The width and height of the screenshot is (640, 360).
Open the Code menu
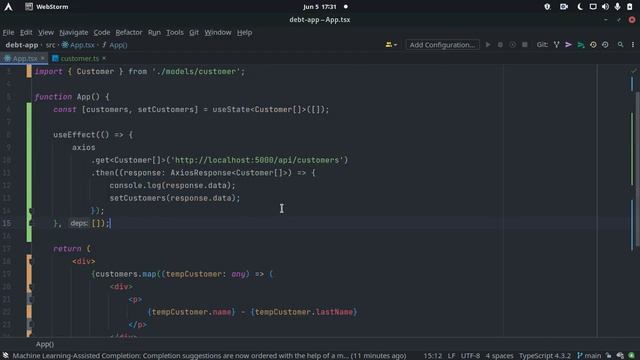102,32
